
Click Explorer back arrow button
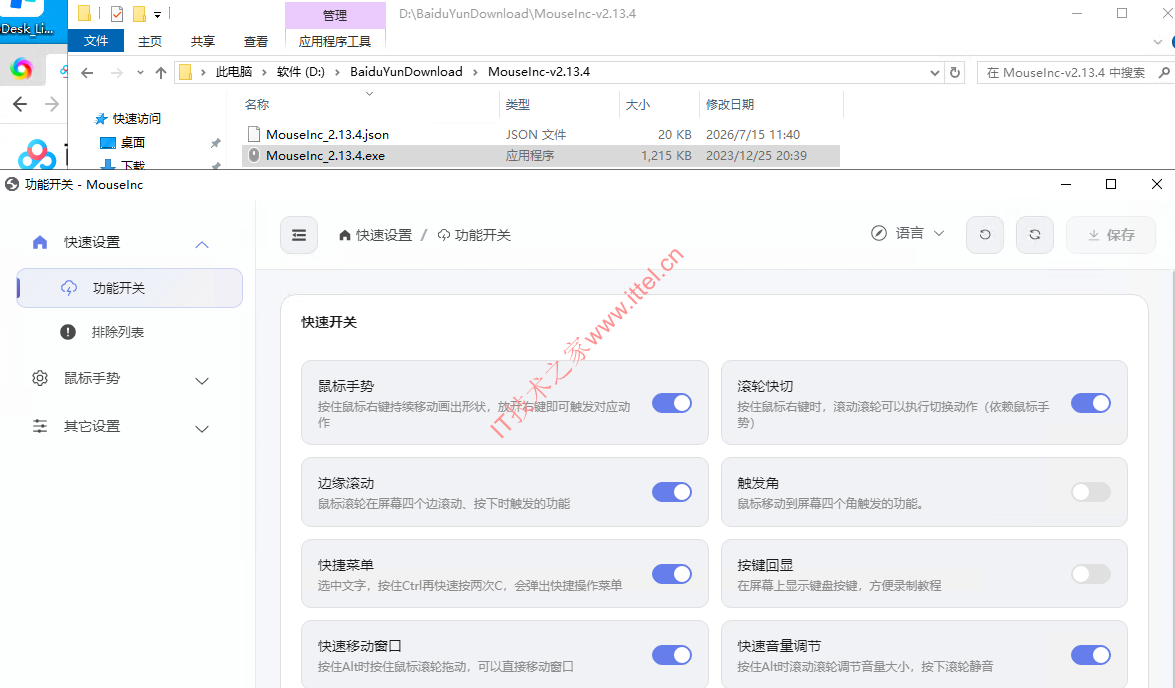87,73
